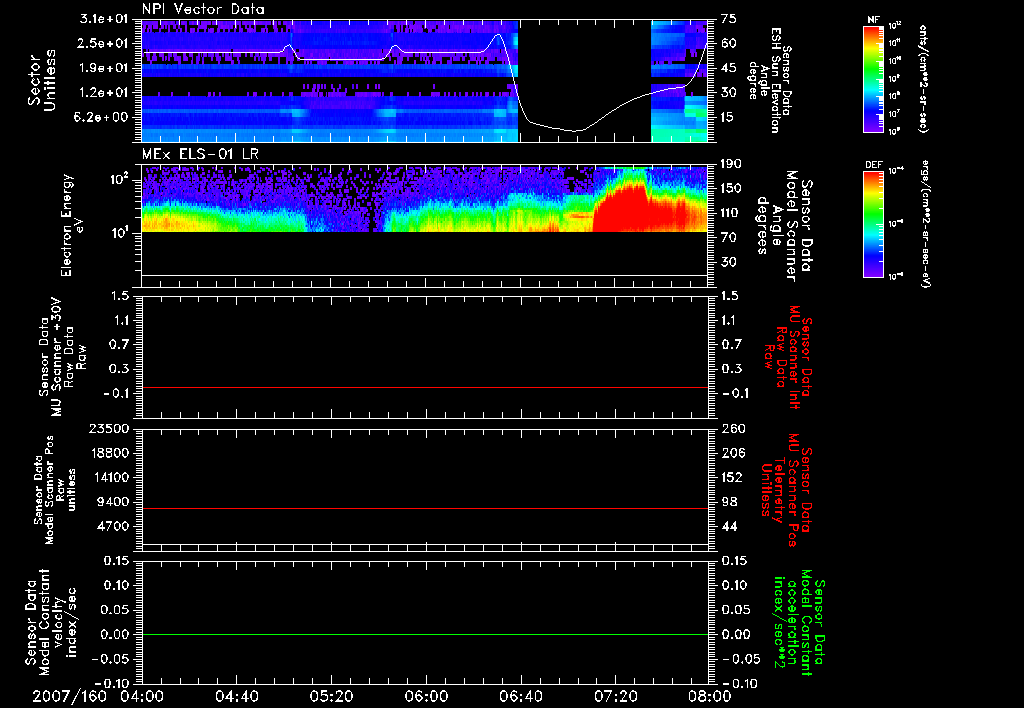Click the "Sector Unitless" axis title

[41, 80]
